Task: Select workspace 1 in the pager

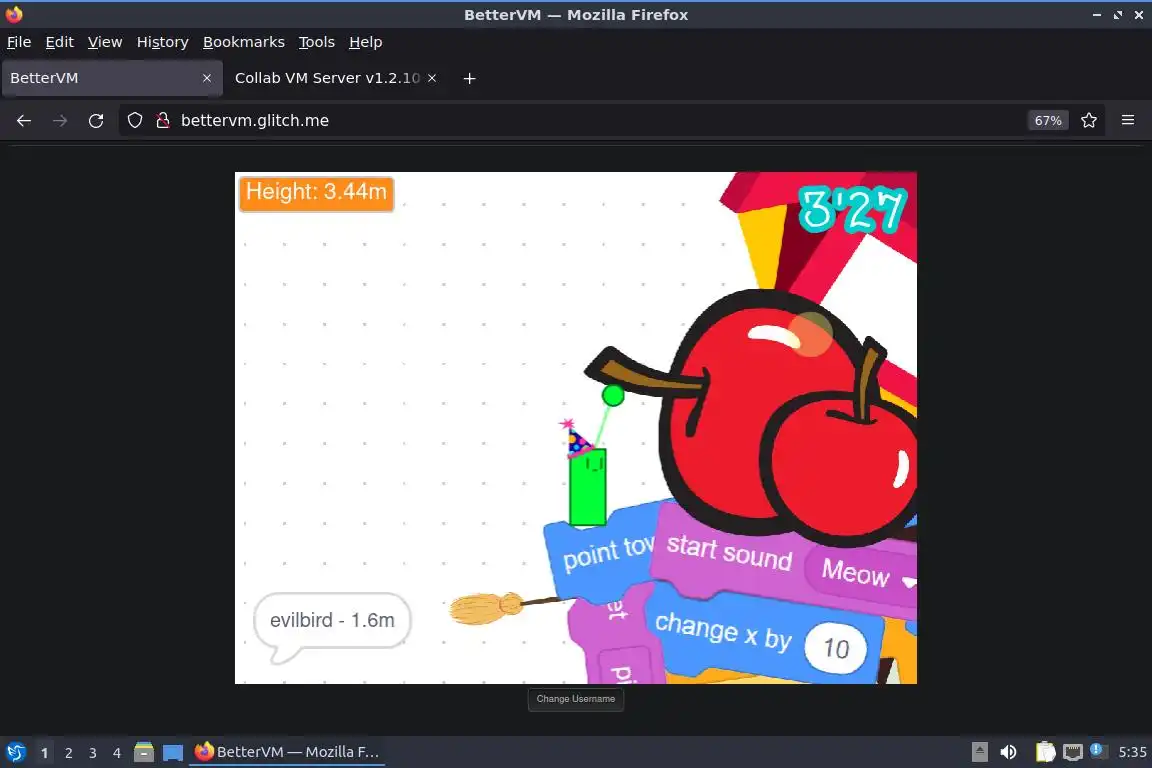Action: click(44, 753)
